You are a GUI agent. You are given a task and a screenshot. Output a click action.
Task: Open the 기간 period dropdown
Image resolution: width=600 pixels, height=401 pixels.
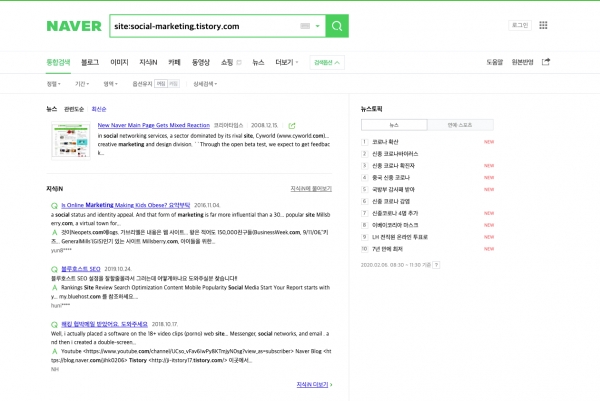(x=82, y=84)
